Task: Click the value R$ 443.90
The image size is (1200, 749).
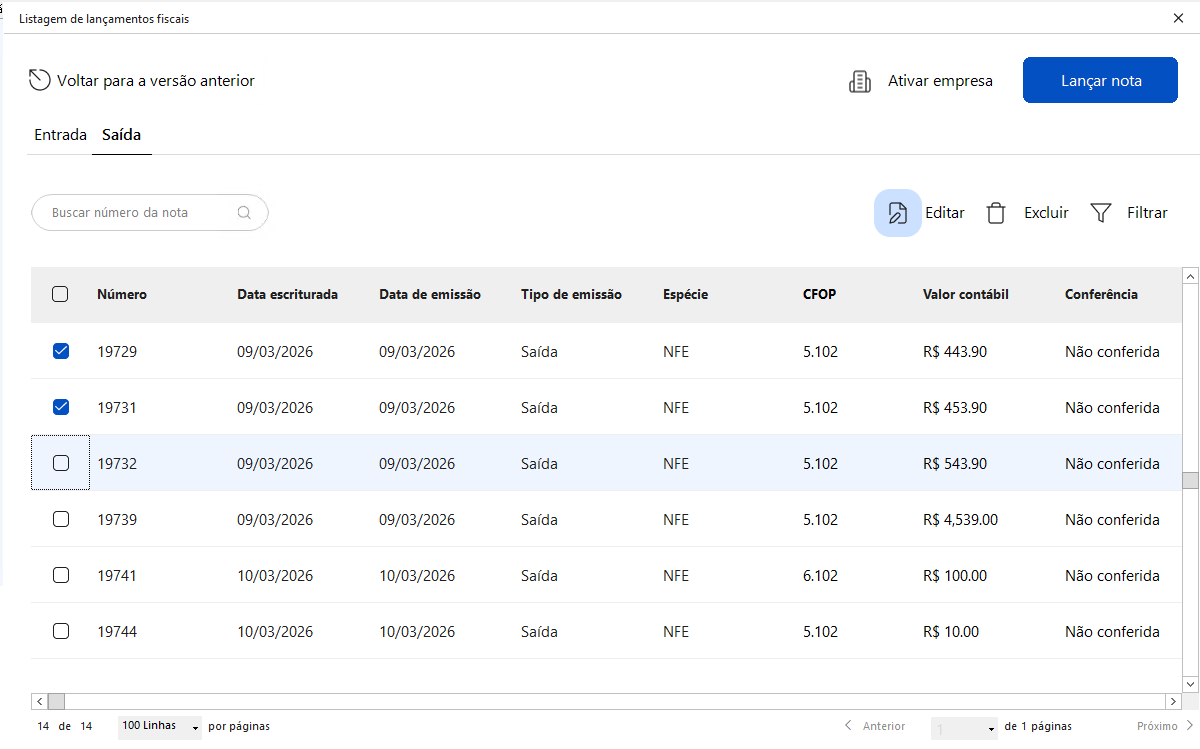Action: pyautogui.click(x=955, y=351)
